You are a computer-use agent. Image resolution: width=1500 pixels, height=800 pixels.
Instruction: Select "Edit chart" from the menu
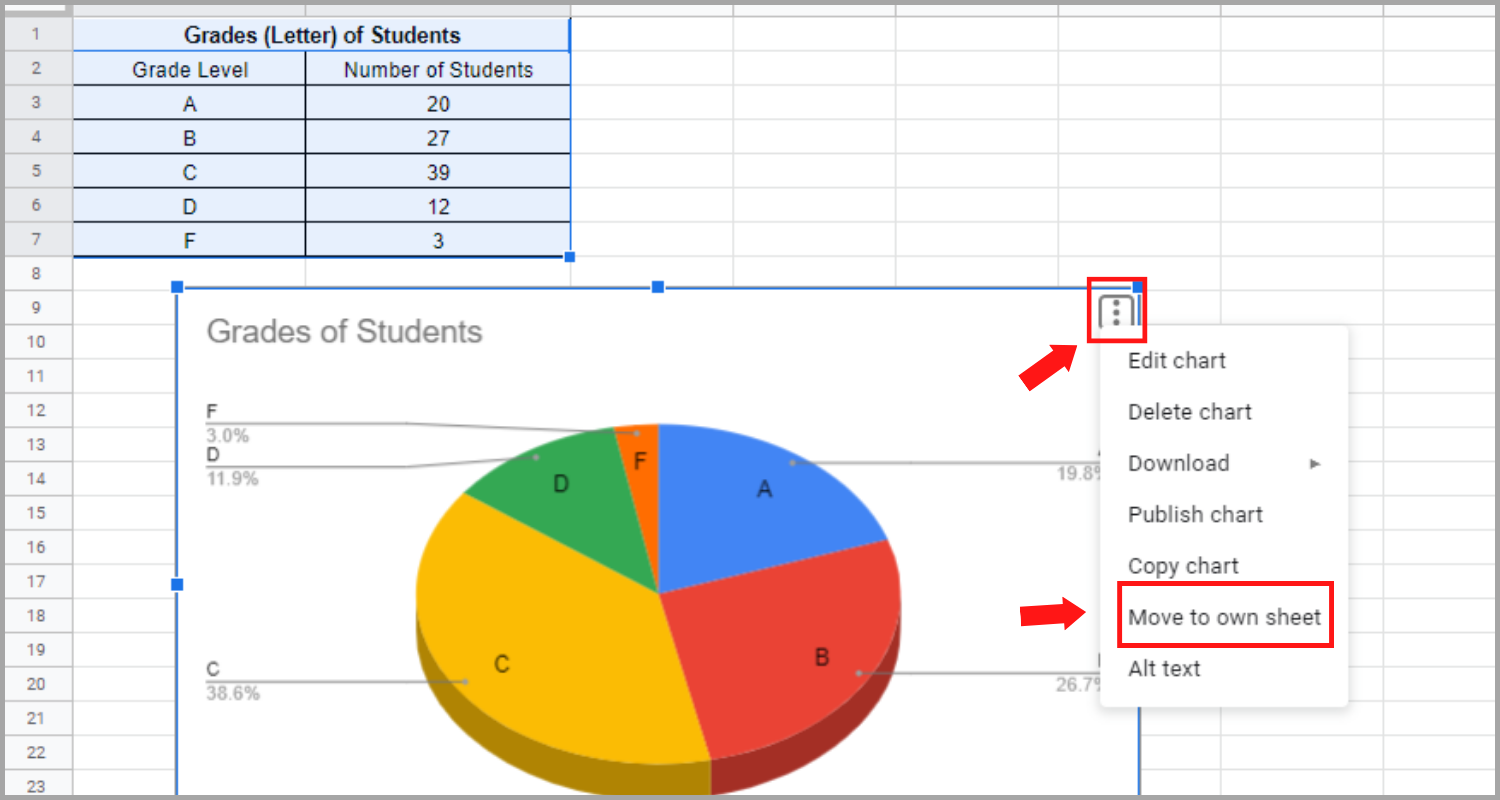(x=1176, y=360)
